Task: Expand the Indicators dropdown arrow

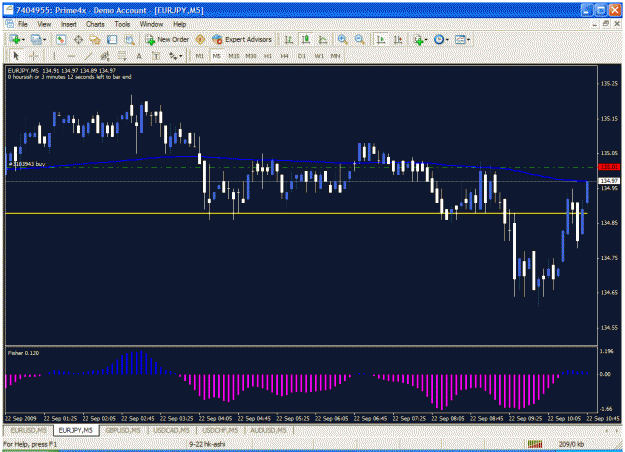Action: (426, 40)
